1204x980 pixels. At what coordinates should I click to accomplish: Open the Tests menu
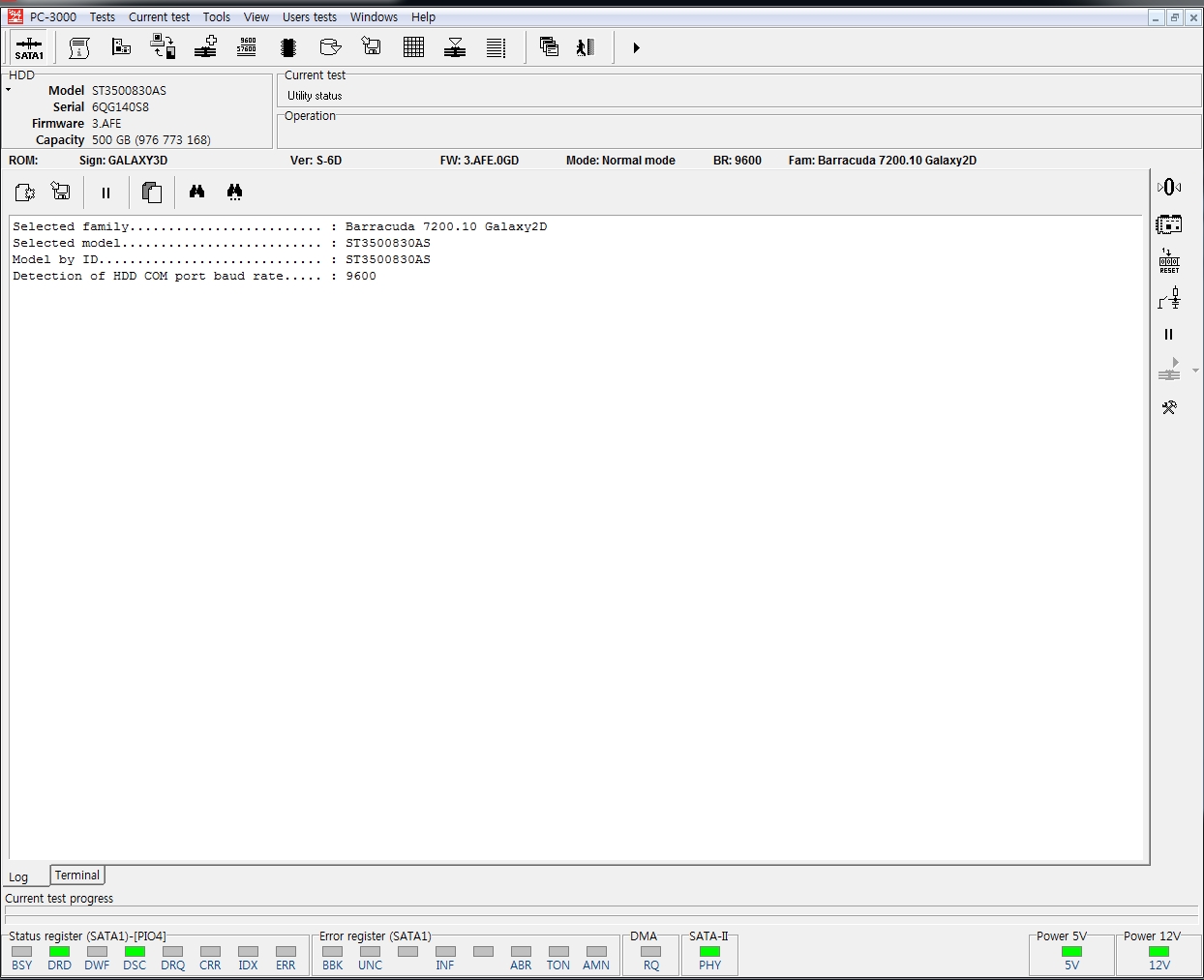tap(102, 16)
